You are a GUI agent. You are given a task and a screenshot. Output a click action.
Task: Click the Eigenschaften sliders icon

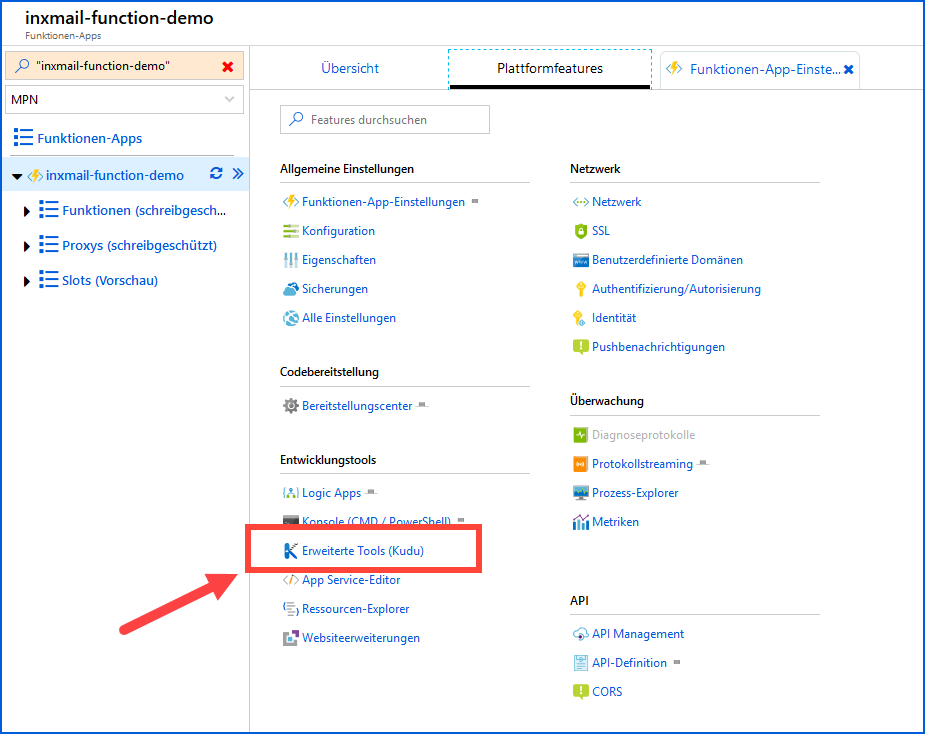coord(290,260)
